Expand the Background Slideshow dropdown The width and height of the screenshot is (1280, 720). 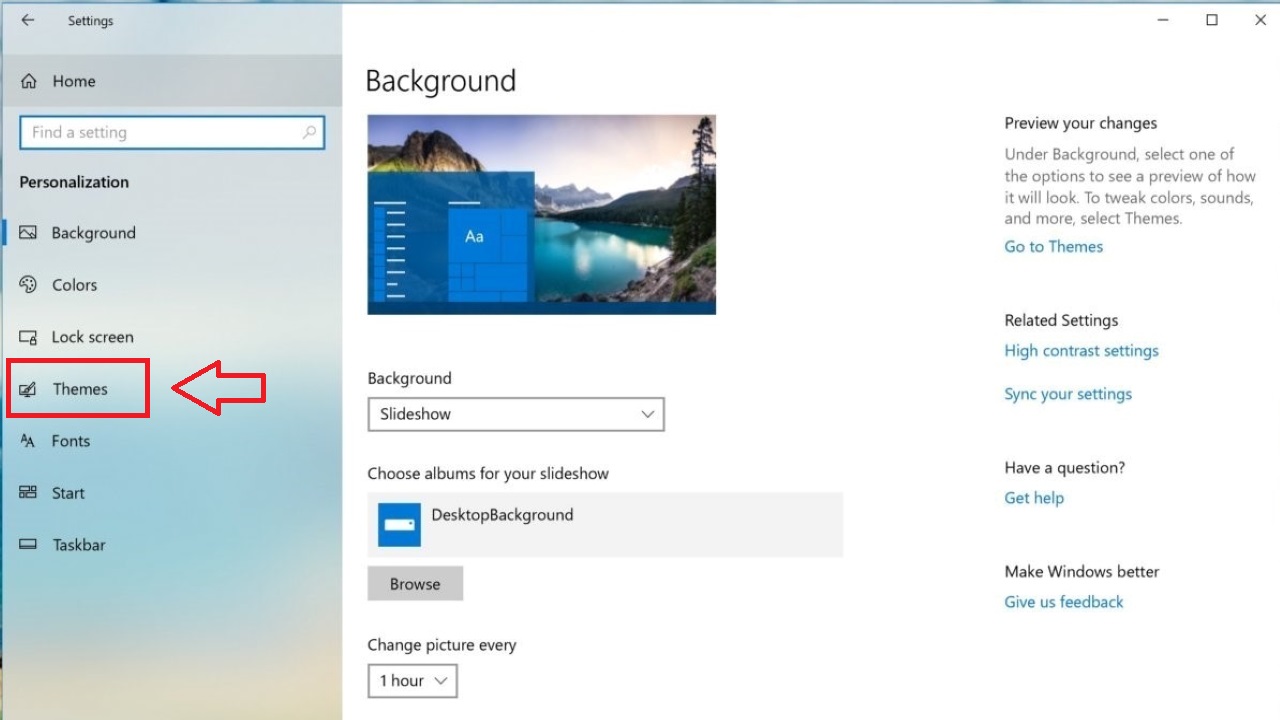515,414
